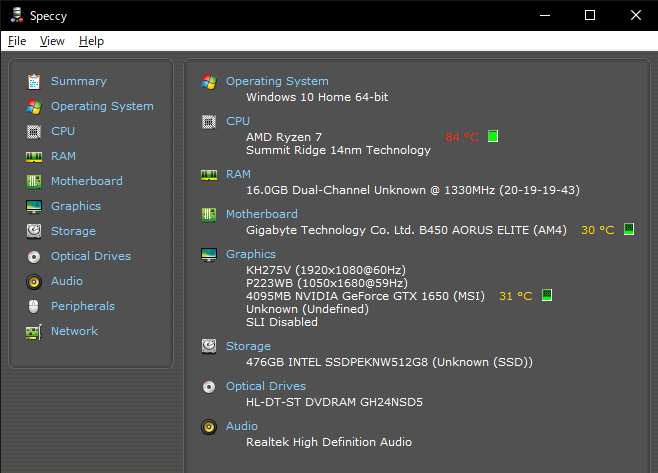Click the GTX 1650 temperature indicator icon
The image size is (658, 473).
click(547, 295)
